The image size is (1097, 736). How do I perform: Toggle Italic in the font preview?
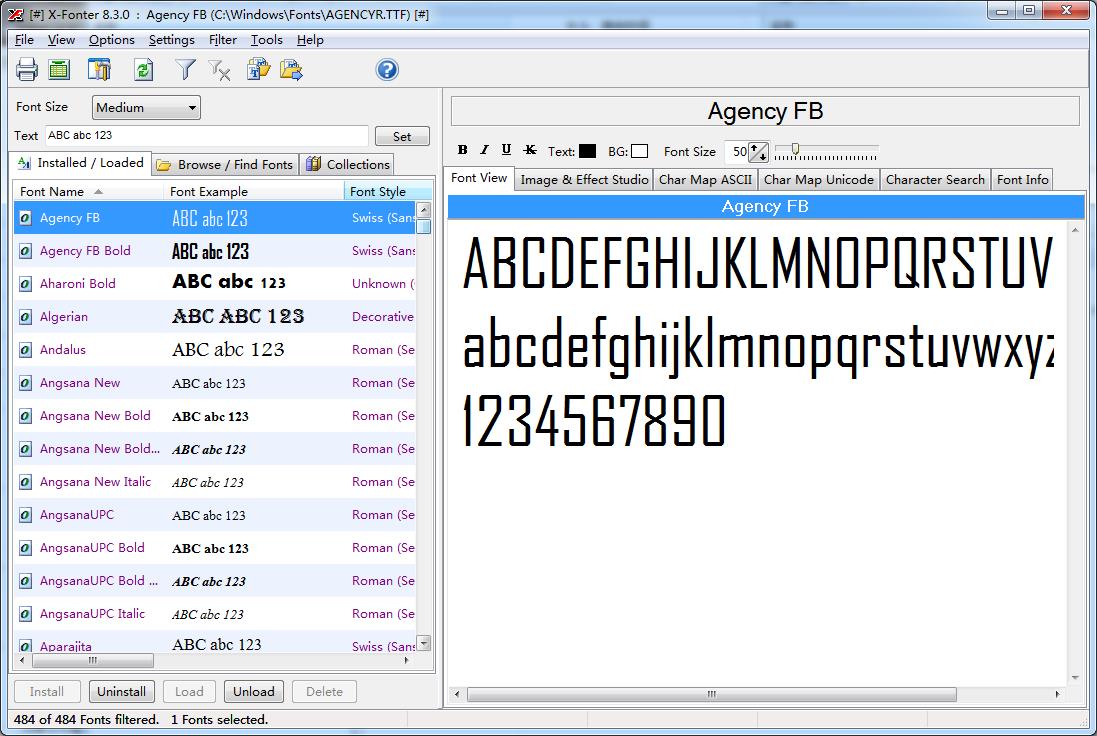484,150
